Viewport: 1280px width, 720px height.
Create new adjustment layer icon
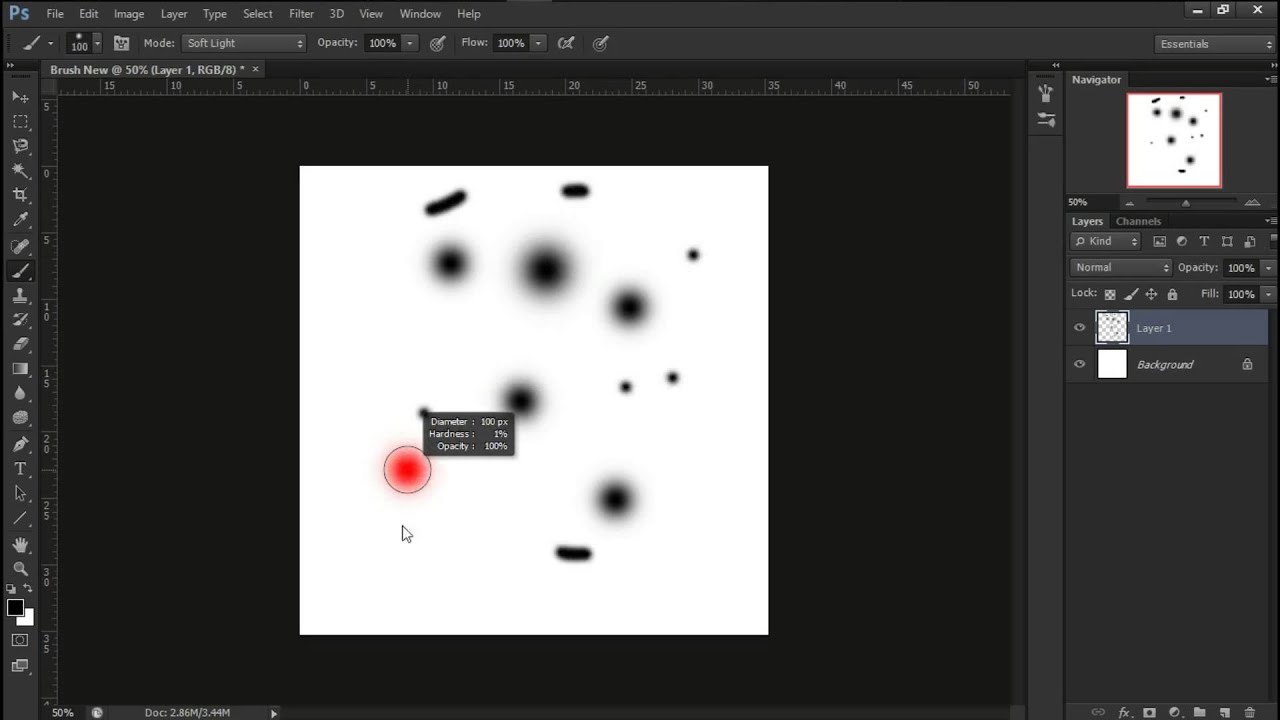coord(1174,712)
